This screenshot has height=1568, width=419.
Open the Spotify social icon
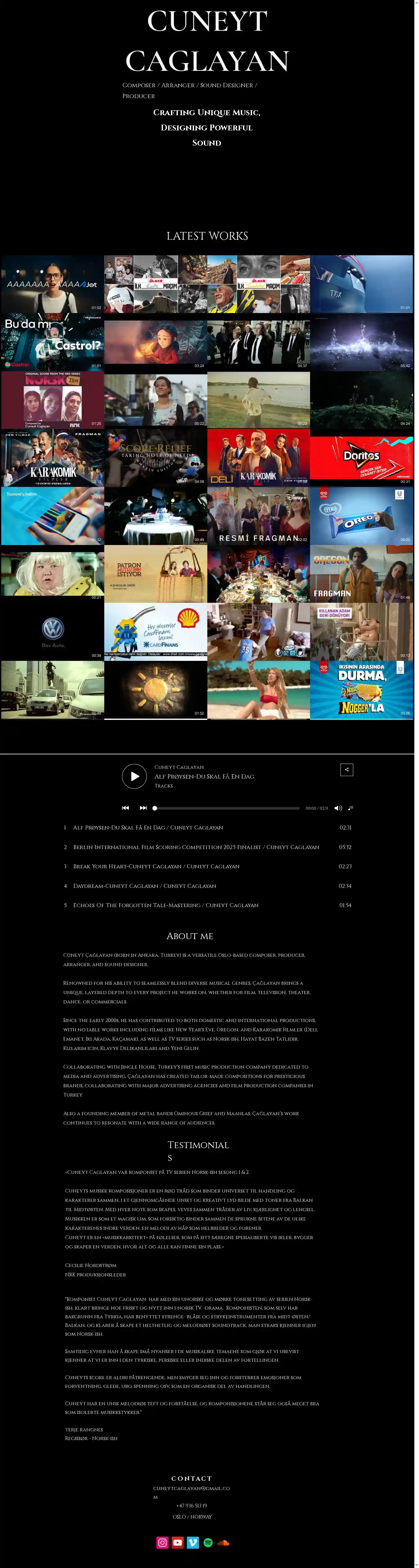[x=208, y=1542]
